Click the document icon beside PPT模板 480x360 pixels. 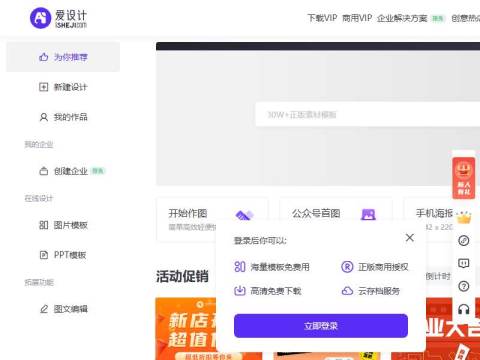(x=44, y=255)
